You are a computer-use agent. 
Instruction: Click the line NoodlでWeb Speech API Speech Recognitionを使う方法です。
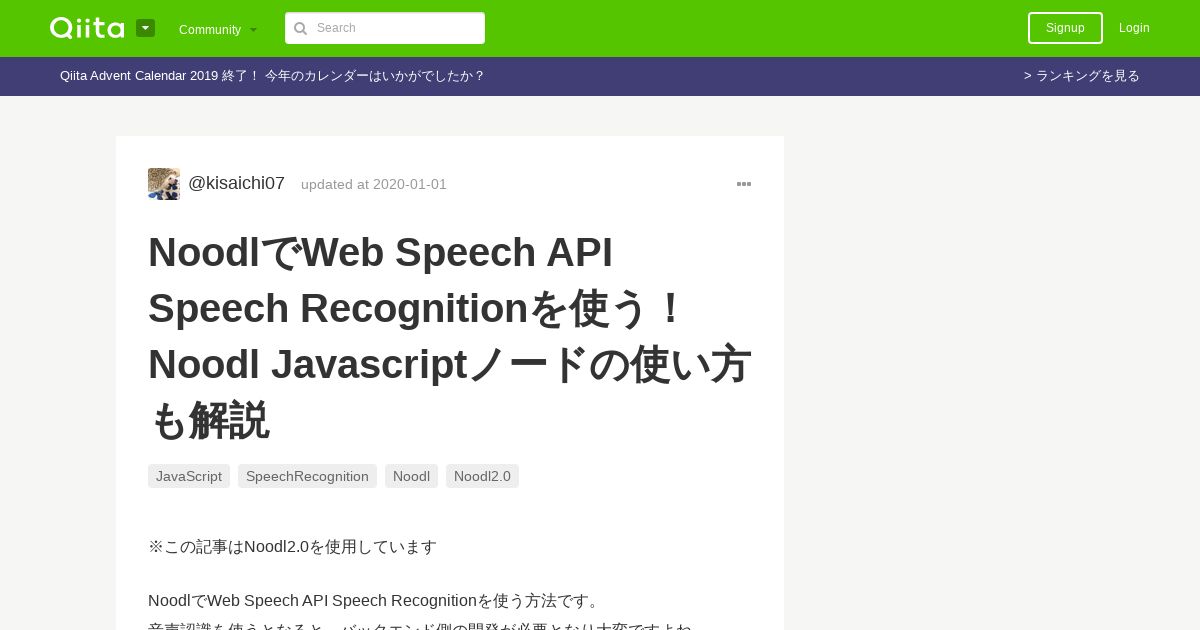[x=376, y=601]
